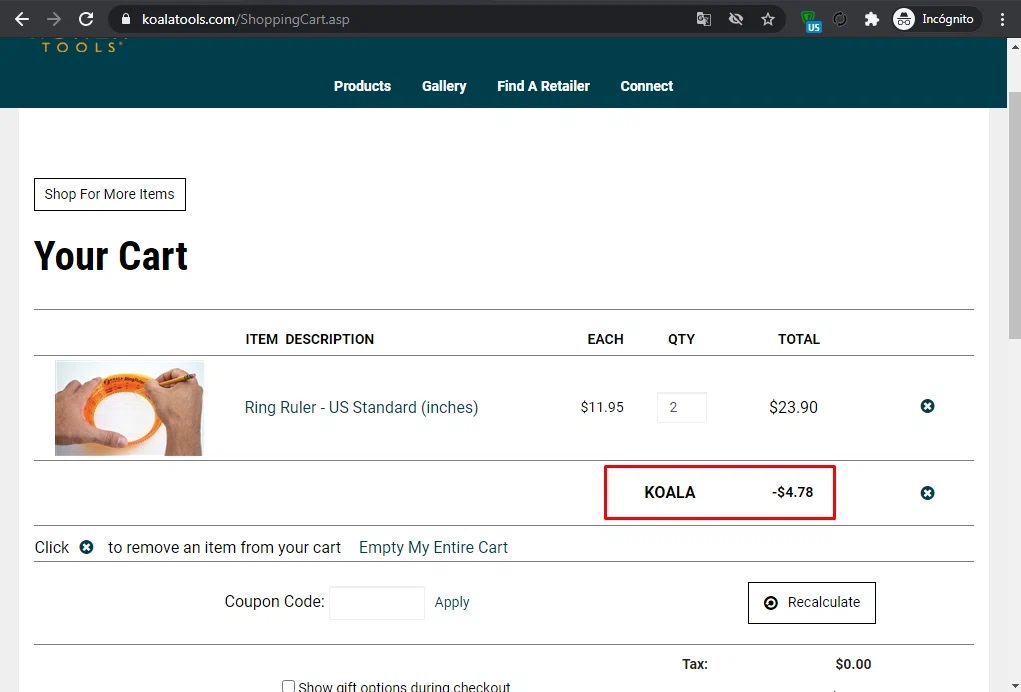Click the quantity field showing 2
This screenshot has height=692, width=1021.
(x=681, y=408)
